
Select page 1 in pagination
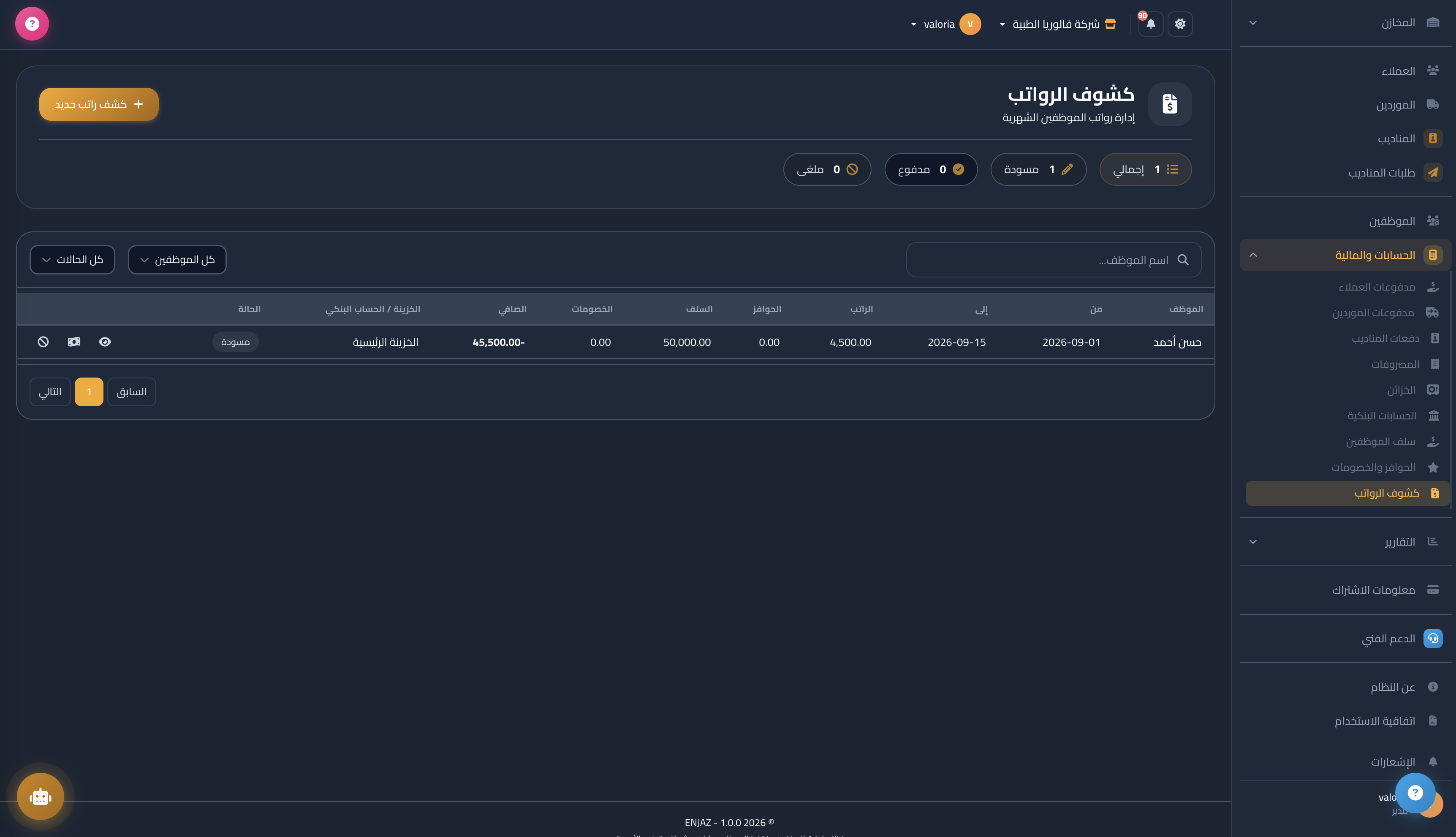click(x=89, y=392)
